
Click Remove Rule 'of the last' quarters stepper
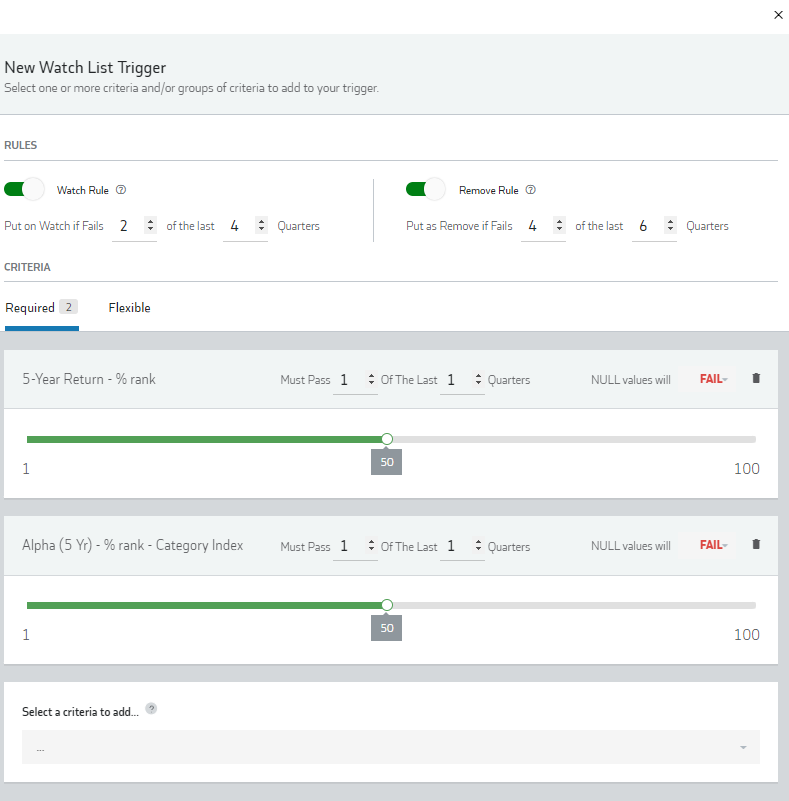tap(654, 226)
